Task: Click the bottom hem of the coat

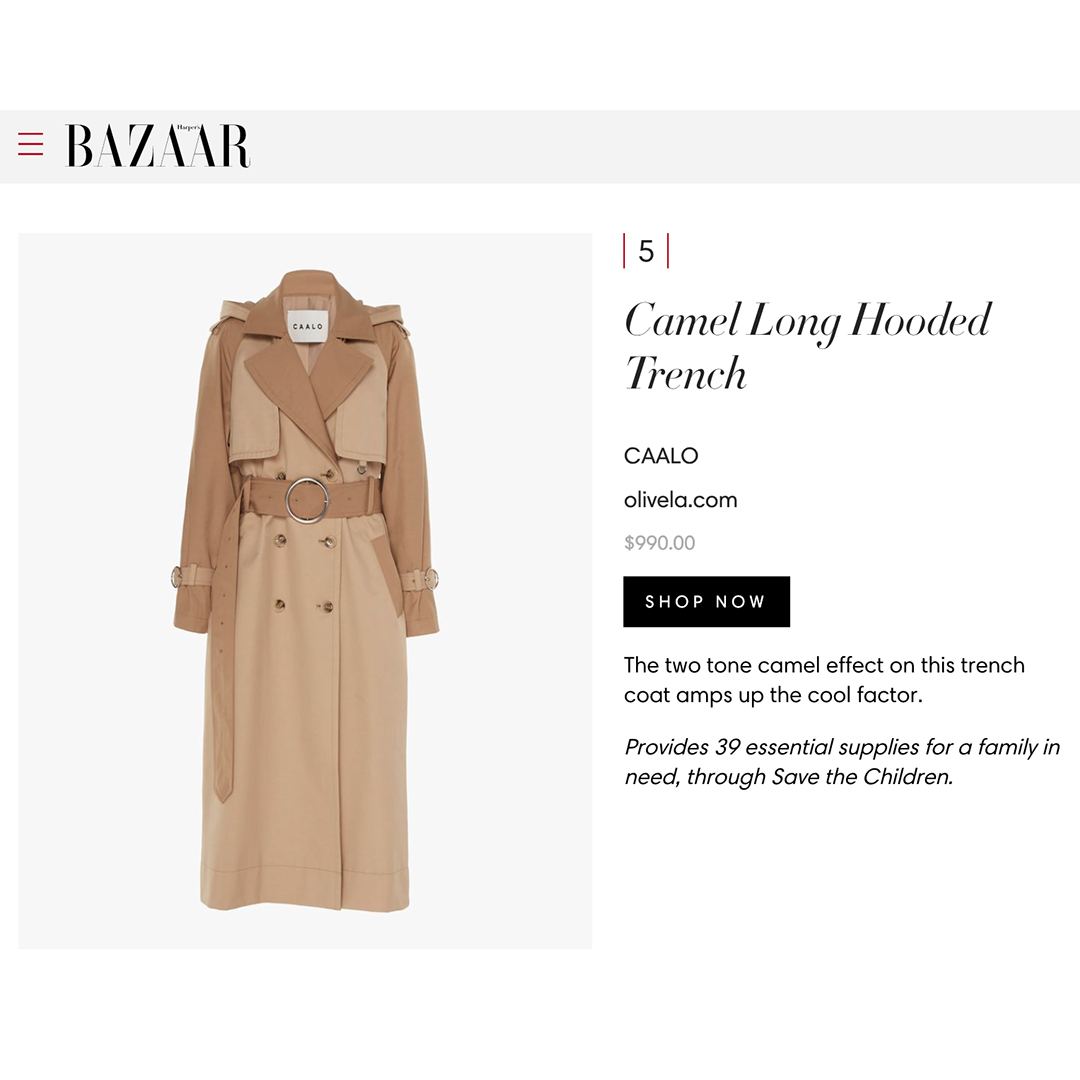Action: [304, 891]
